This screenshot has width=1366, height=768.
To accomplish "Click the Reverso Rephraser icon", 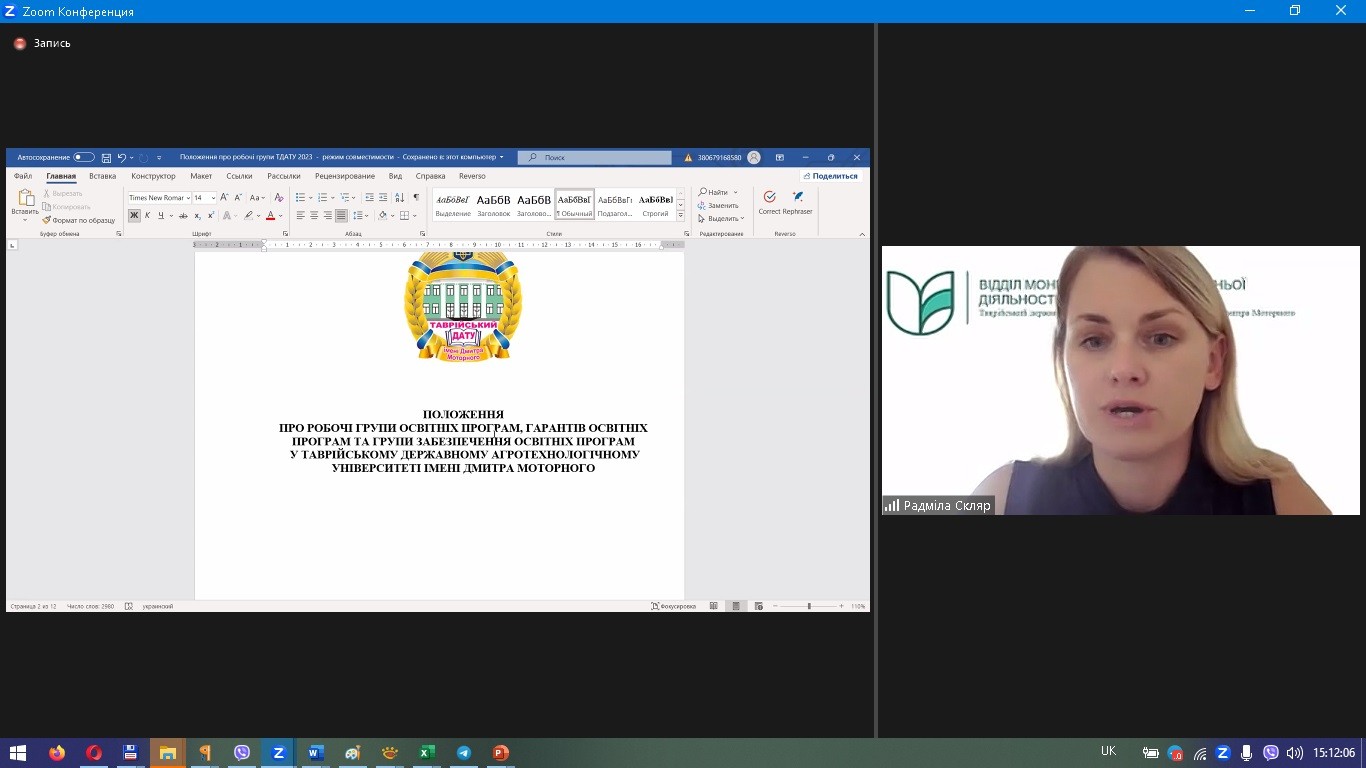I will coord(798,197).
